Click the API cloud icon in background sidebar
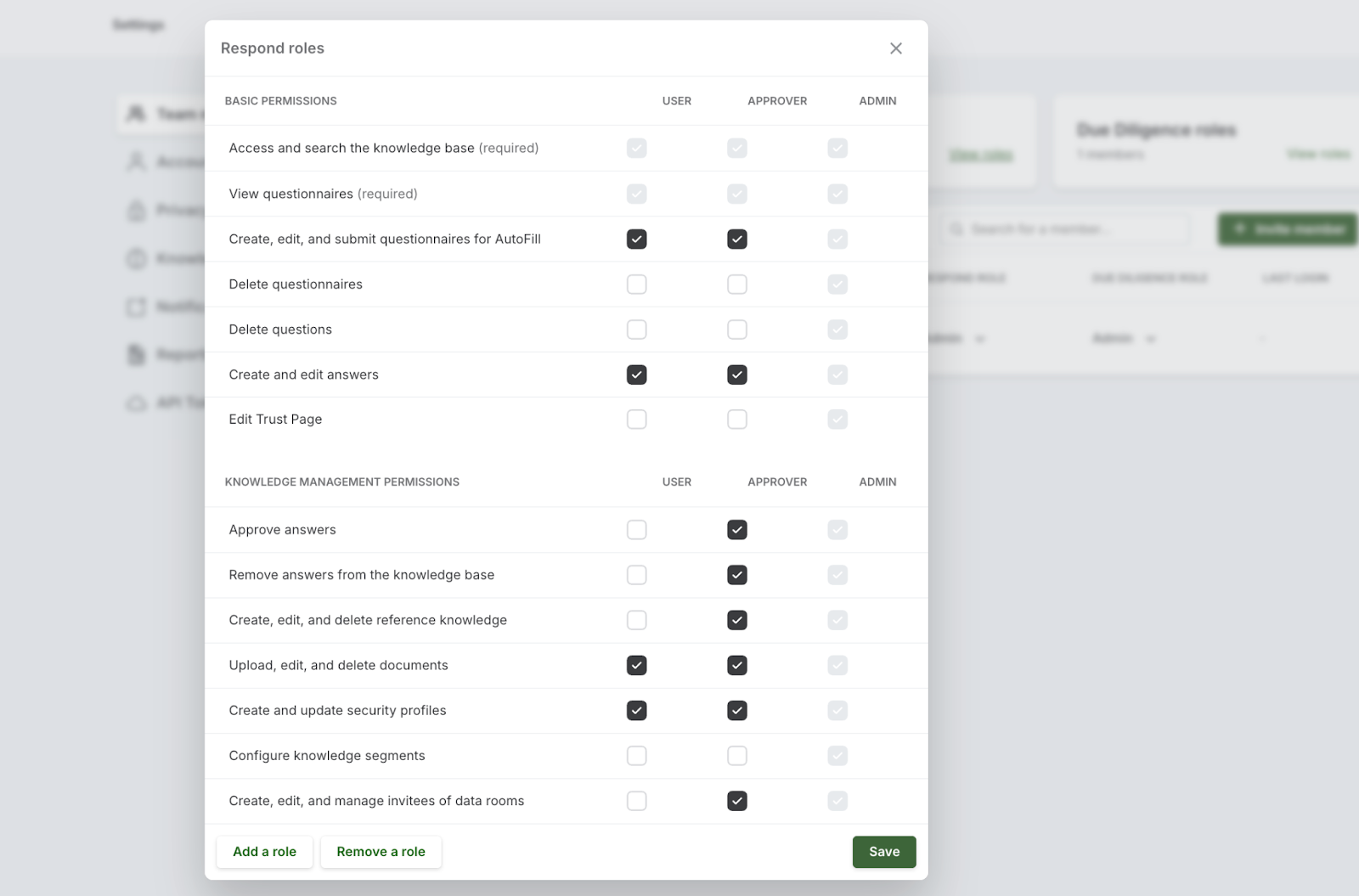 136,403
